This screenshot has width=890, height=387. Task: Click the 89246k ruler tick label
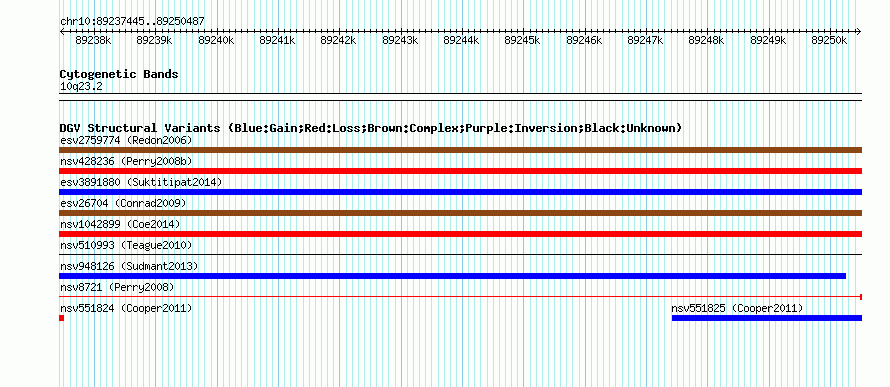coord(584,40)
